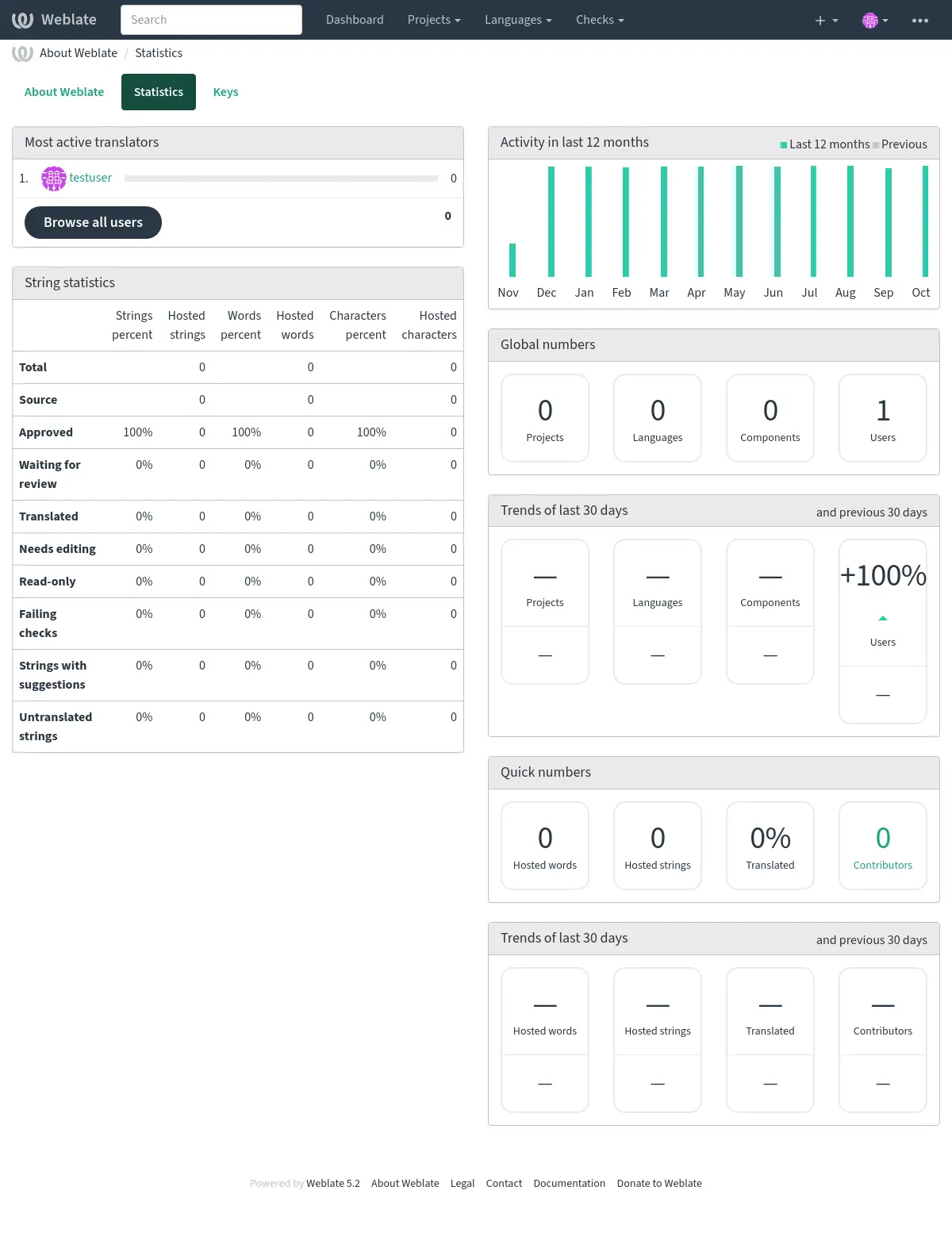Open the plus add menu
952x1244 pixels.
(826, 20)
